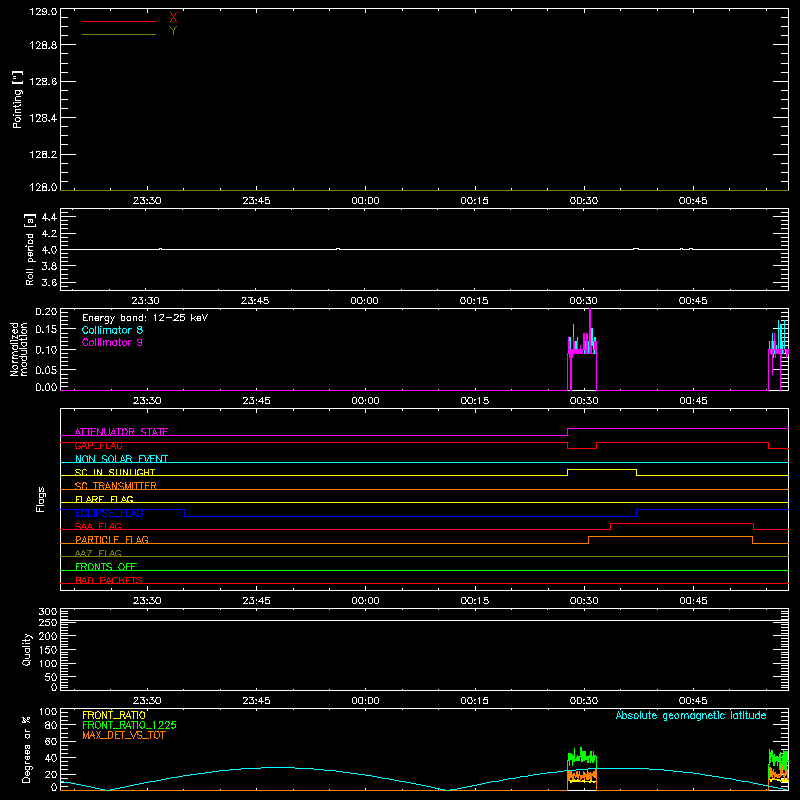Select the 0.15 modulation tick value
This screenshot has width=800, height=800.
coord(46,330)
